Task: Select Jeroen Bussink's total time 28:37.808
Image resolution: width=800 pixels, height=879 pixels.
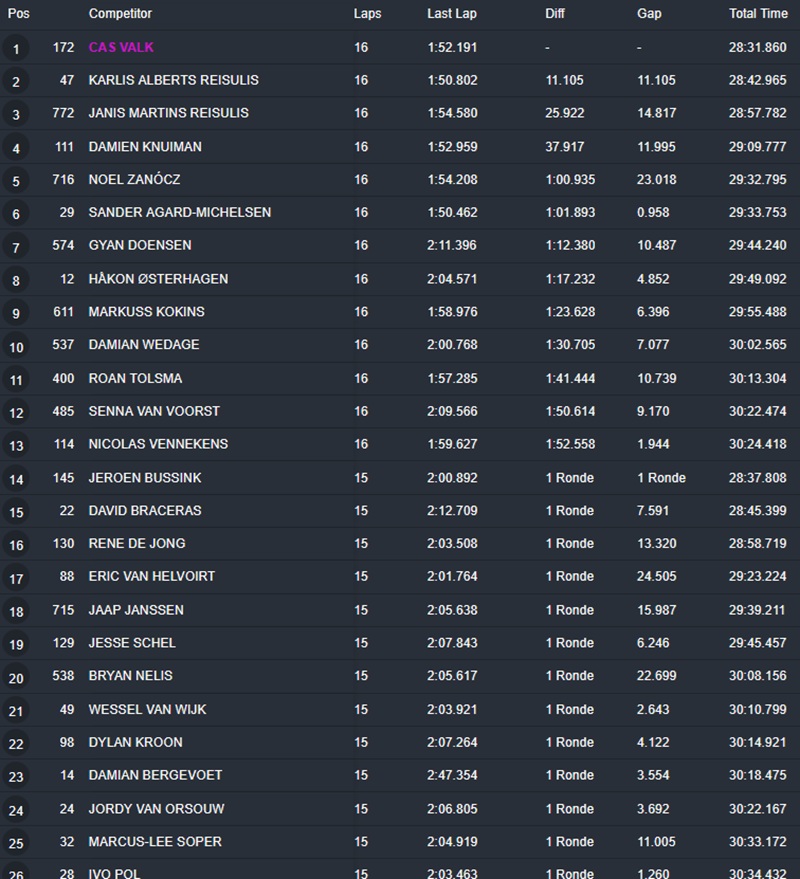Action: point(757,478)
